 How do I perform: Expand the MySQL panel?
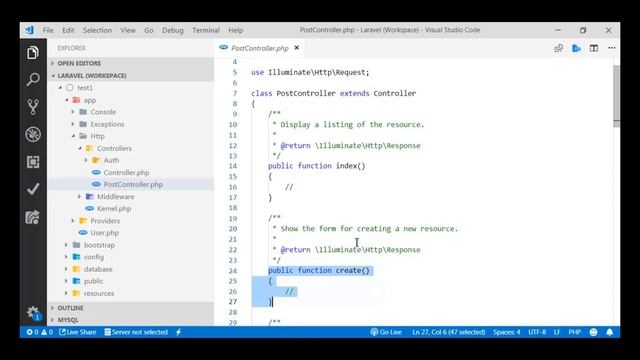pos(130,320)
